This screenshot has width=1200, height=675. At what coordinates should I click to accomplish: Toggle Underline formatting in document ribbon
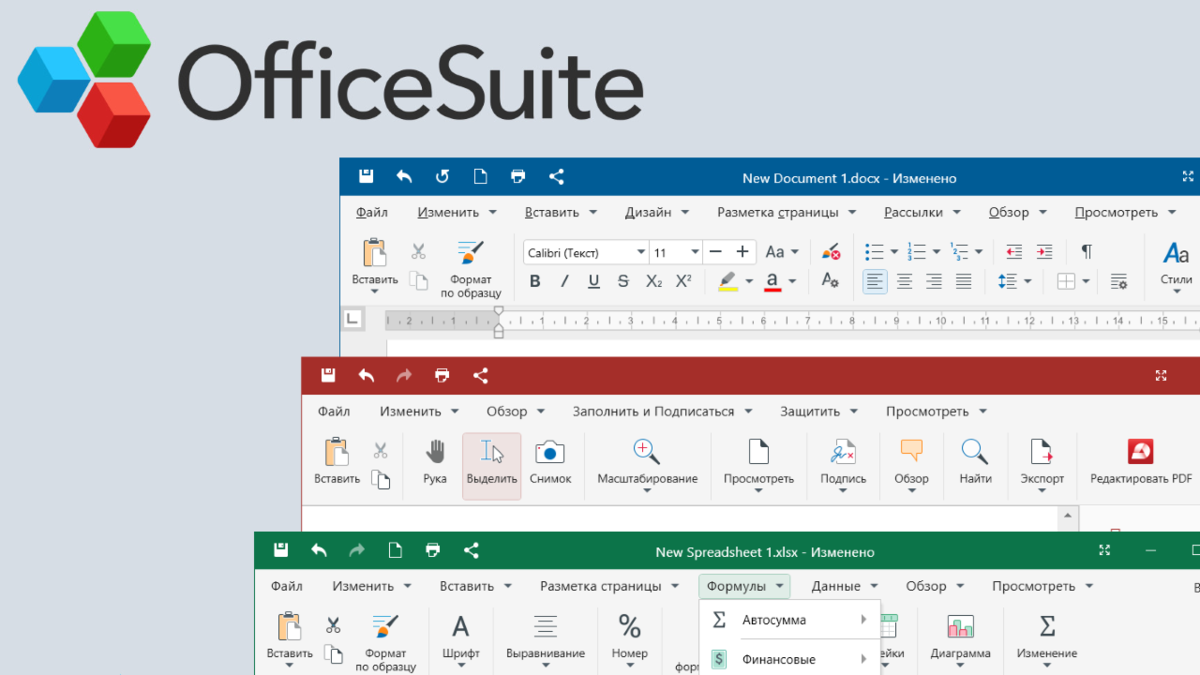pos(594,282)
